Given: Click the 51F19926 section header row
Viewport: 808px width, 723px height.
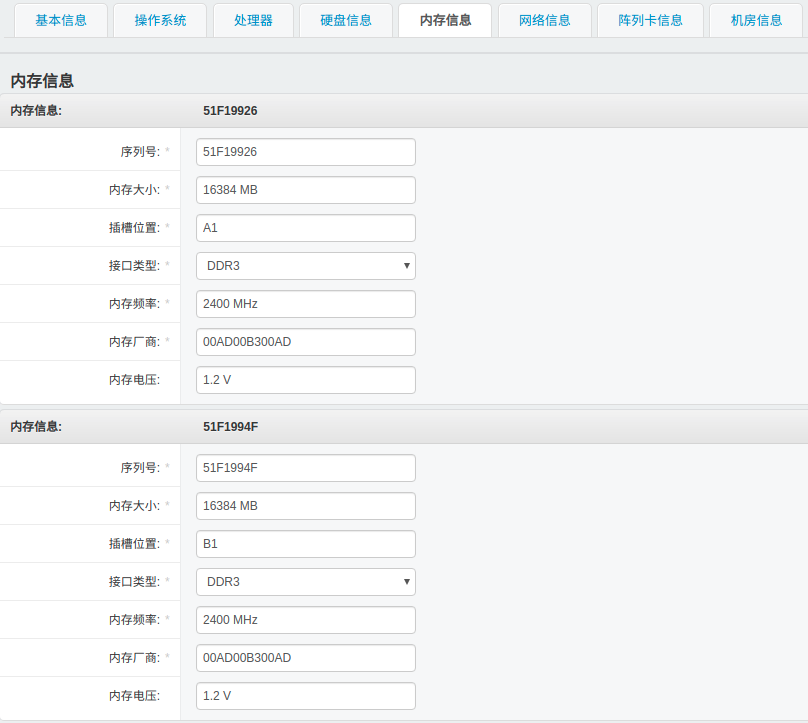Looking at the screenshot, I should [x=404, y=111].
